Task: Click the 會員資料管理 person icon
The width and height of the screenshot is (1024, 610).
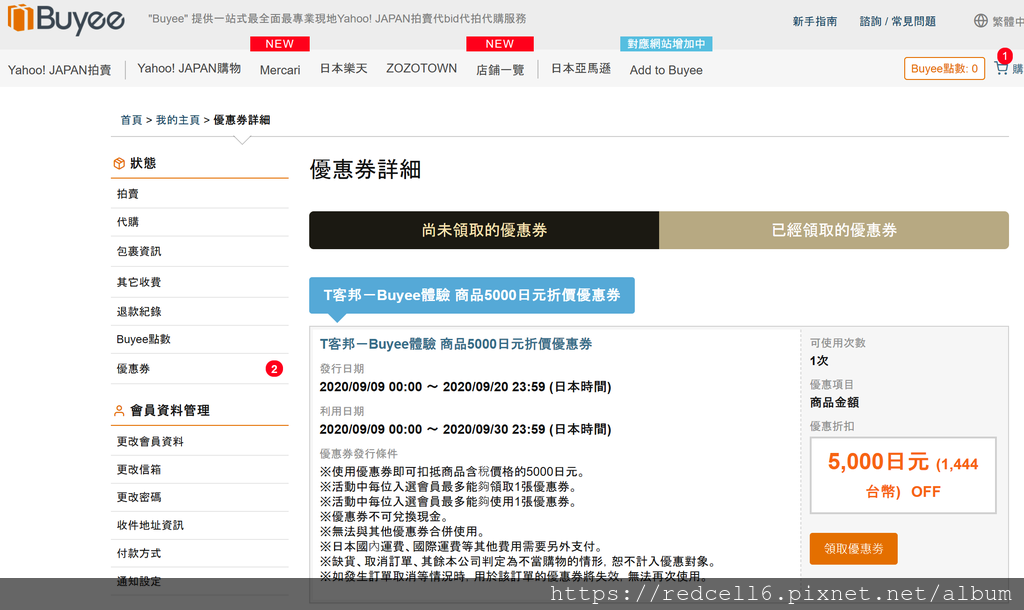Action: tap(119, 411)
